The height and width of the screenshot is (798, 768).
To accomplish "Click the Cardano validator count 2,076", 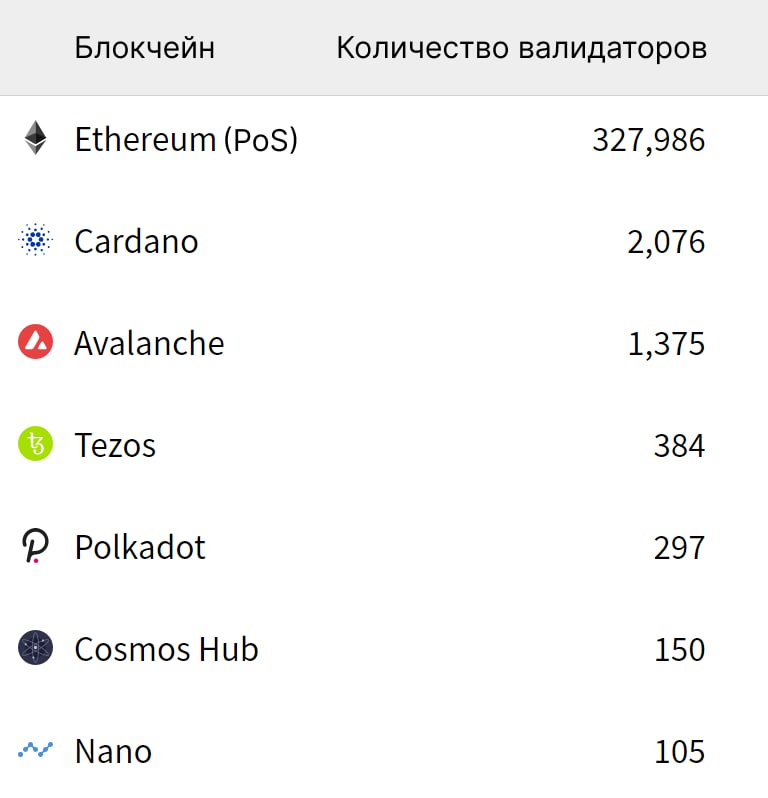I will (666, 242).
